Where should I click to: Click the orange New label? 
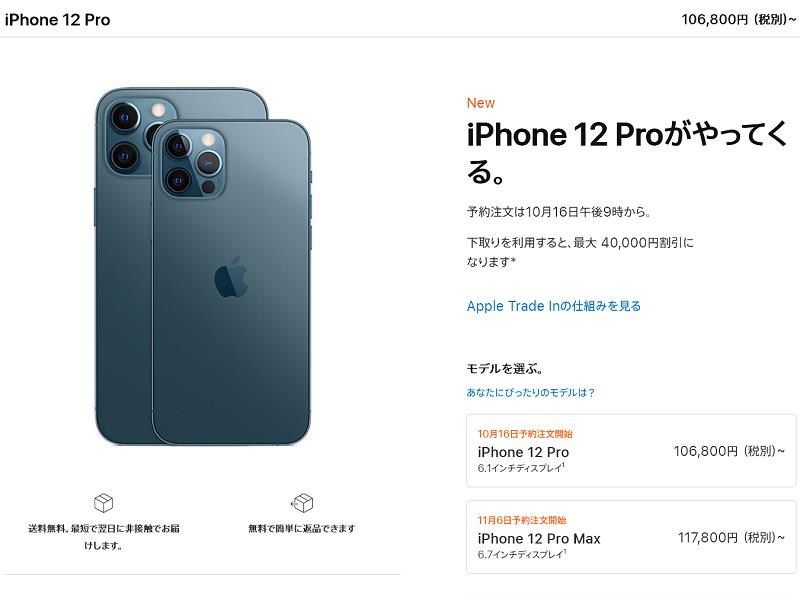[x=481, y=103]
